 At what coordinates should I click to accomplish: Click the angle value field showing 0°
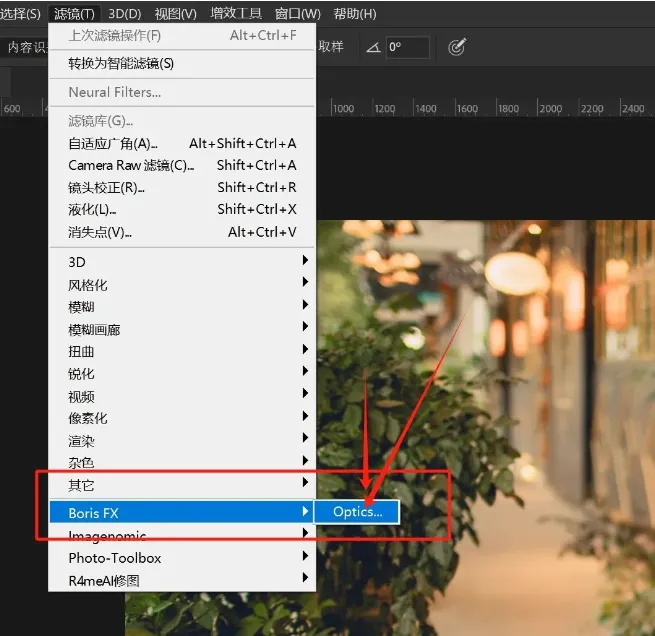(x=407, y=47)
